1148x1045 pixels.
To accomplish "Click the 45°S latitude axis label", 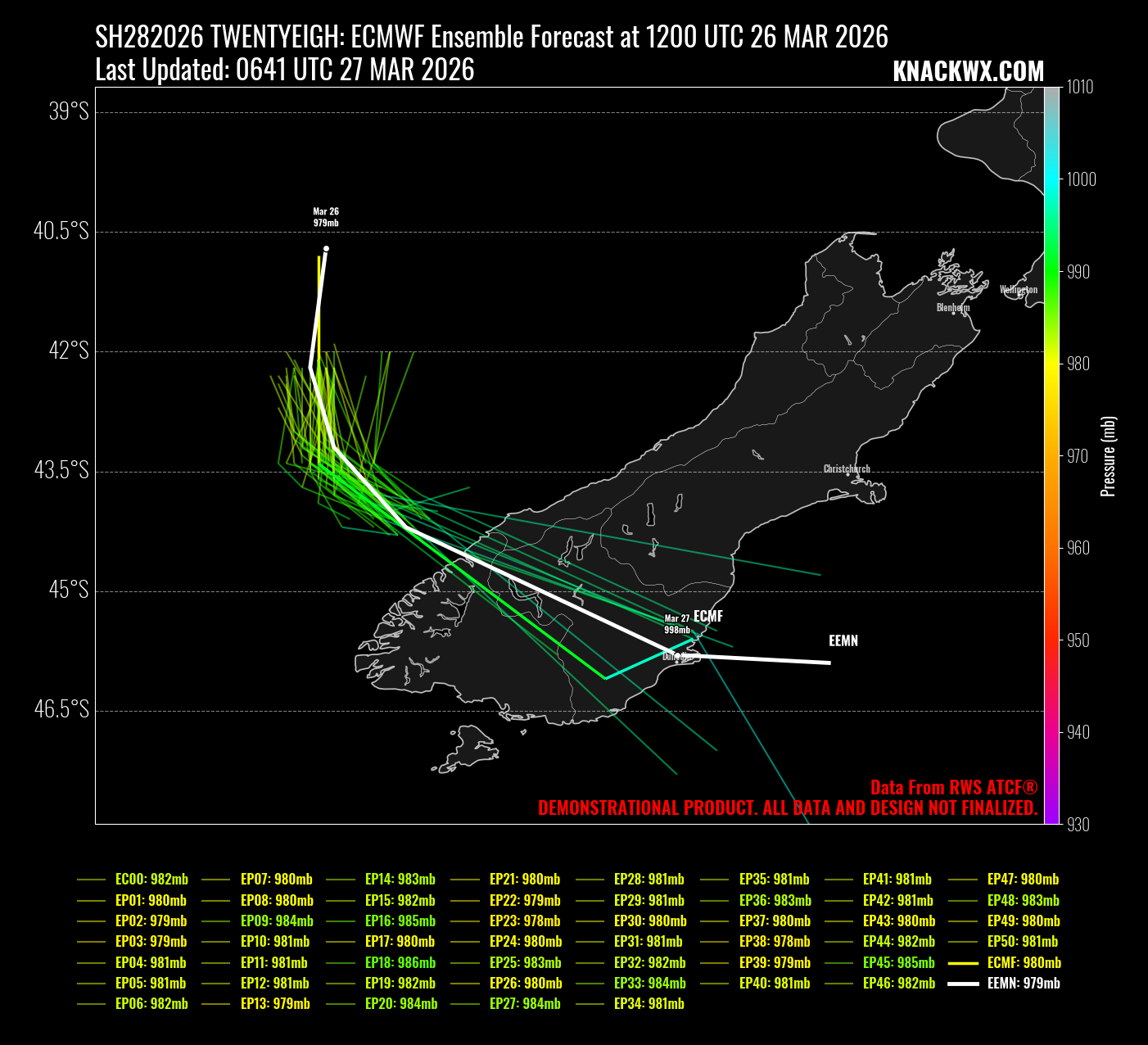I will click(x=69, y=590).
